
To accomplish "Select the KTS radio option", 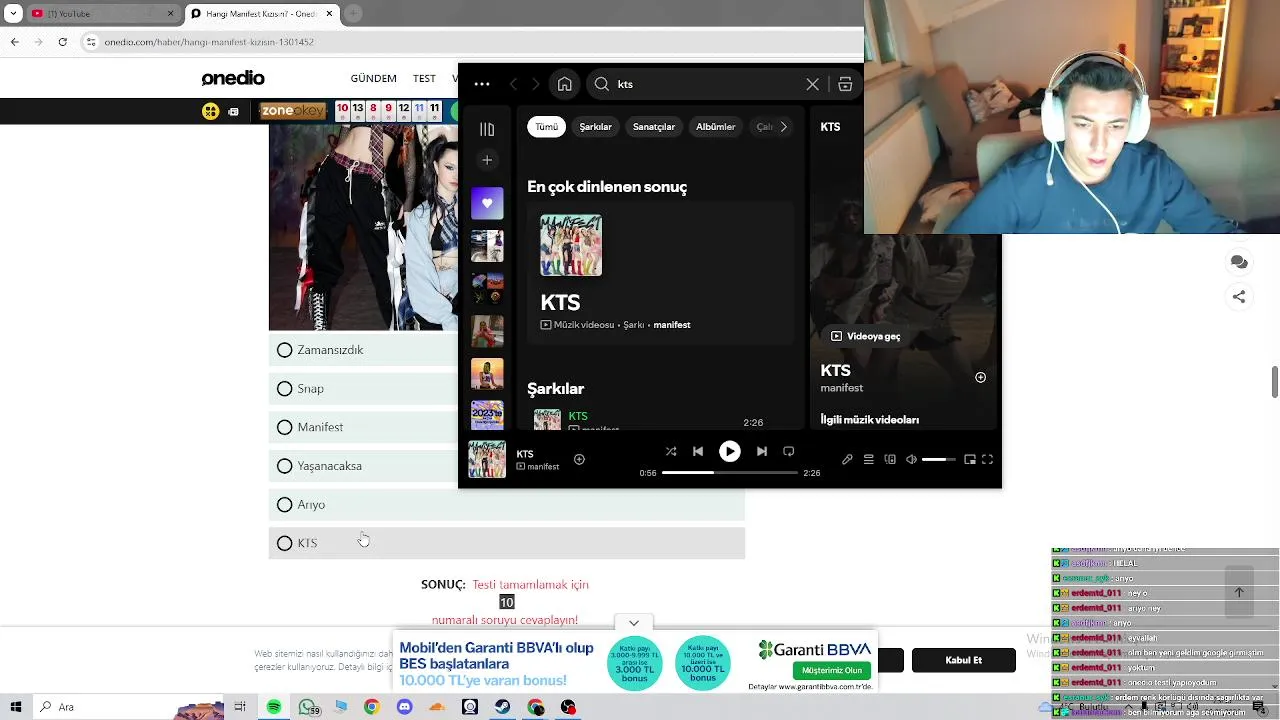I will [x=285, y=543].
